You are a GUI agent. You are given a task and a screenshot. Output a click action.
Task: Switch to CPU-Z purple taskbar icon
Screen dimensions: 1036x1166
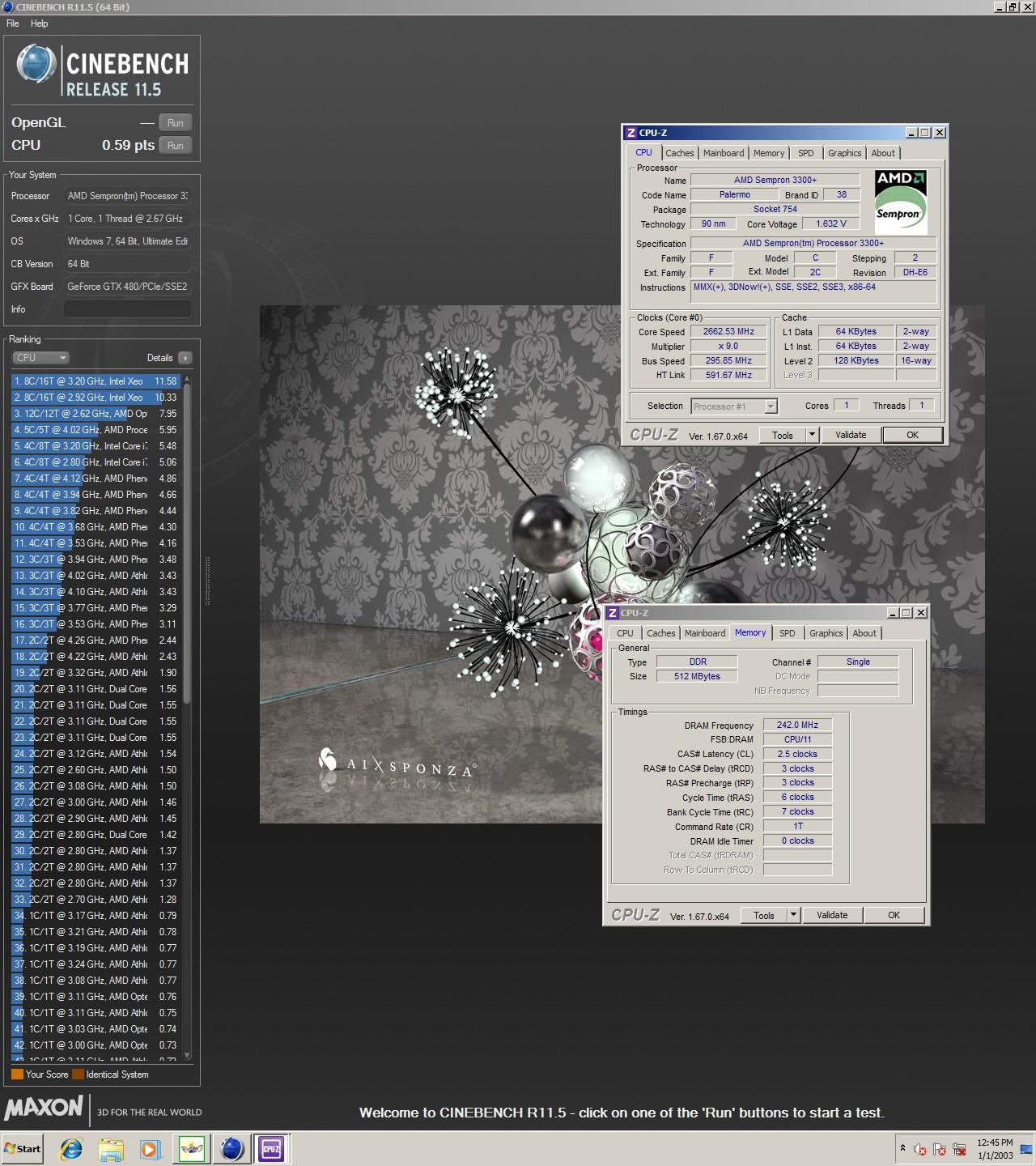pos(271,1148)
